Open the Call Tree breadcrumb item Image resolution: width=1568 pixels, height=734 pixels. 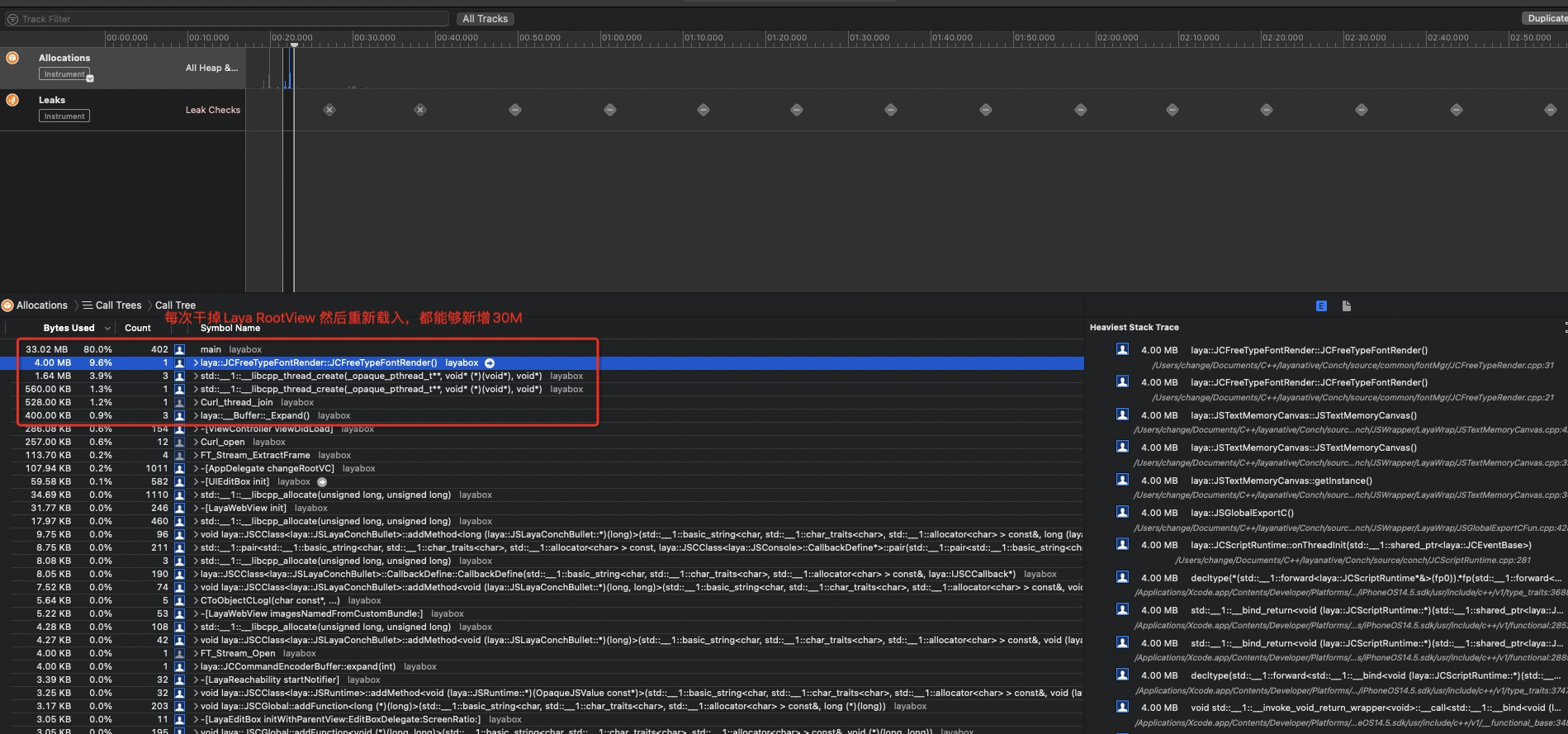pyautogui.click(x=175, y=305)
